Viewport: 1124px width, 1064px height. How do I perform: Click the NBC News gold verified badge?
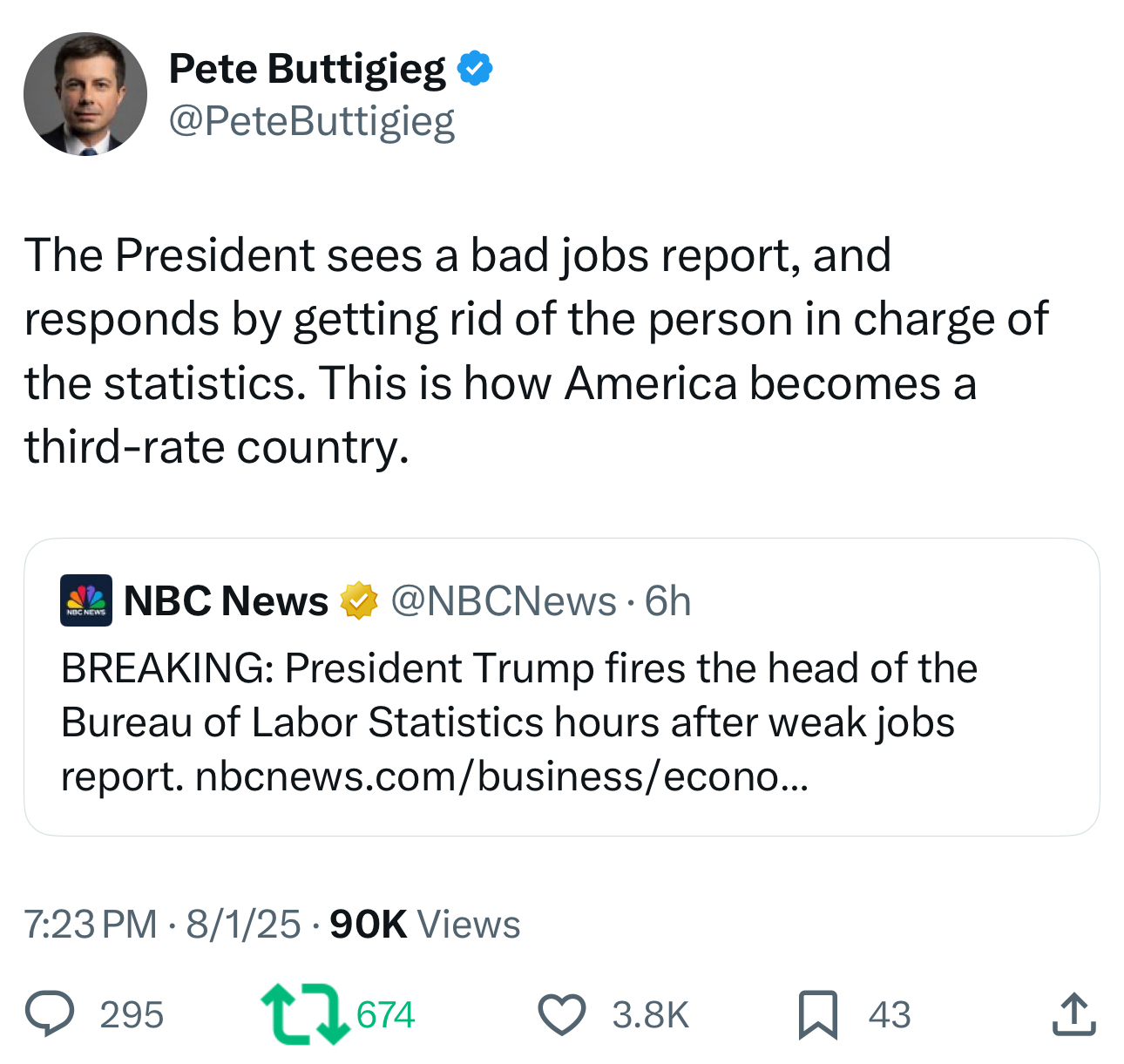pyautogui.click(x=358, y=601)
